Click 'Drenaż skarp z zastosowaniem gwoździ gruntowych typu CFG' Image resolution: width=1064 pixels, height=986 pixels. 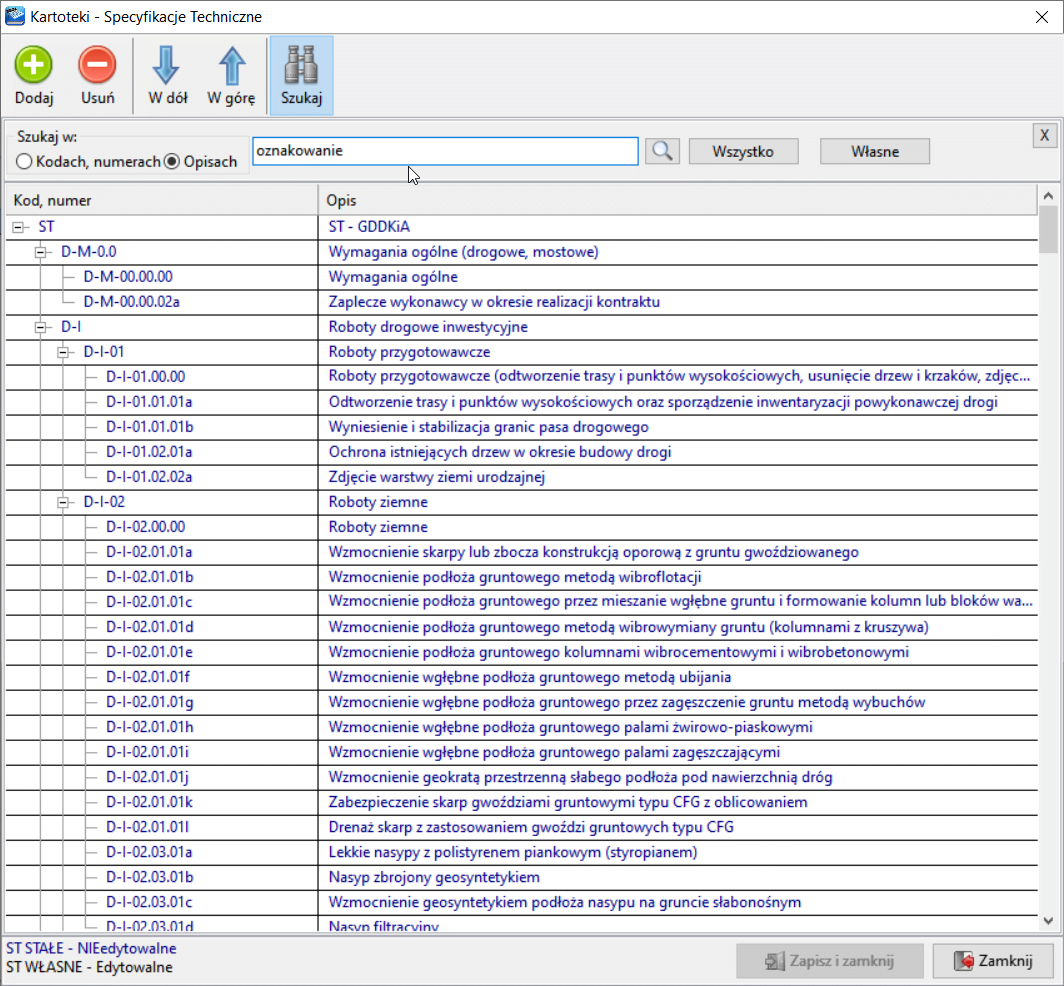(x=531, y=827)
